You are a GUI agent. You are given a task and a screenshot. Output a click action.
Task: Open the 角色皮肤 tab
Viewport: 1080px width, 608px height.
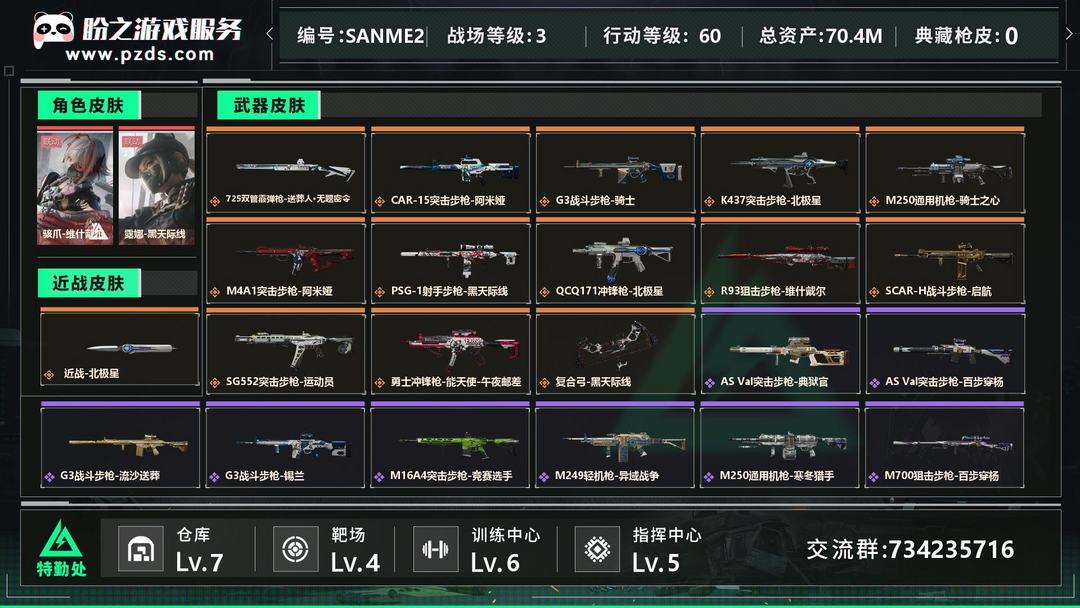pyautogui.click(x=89, y=105)
